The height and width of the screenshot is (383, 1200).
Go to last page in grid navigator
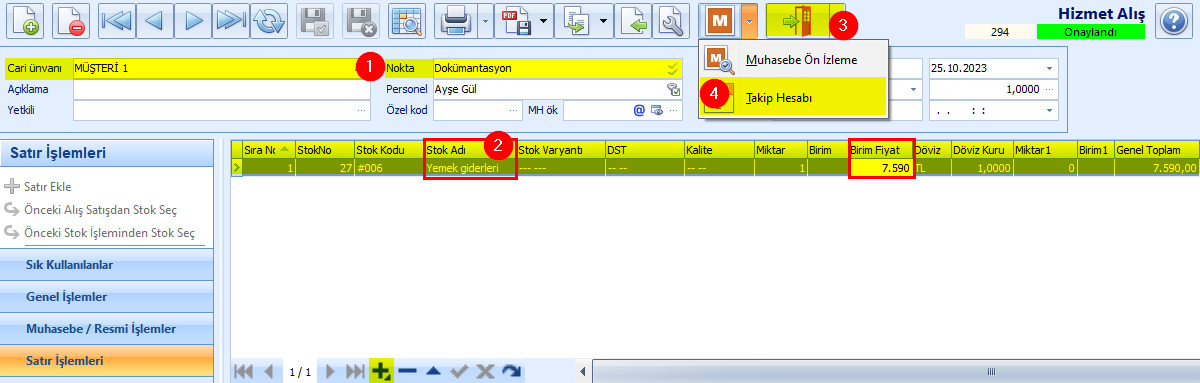[x=355, y=371]
